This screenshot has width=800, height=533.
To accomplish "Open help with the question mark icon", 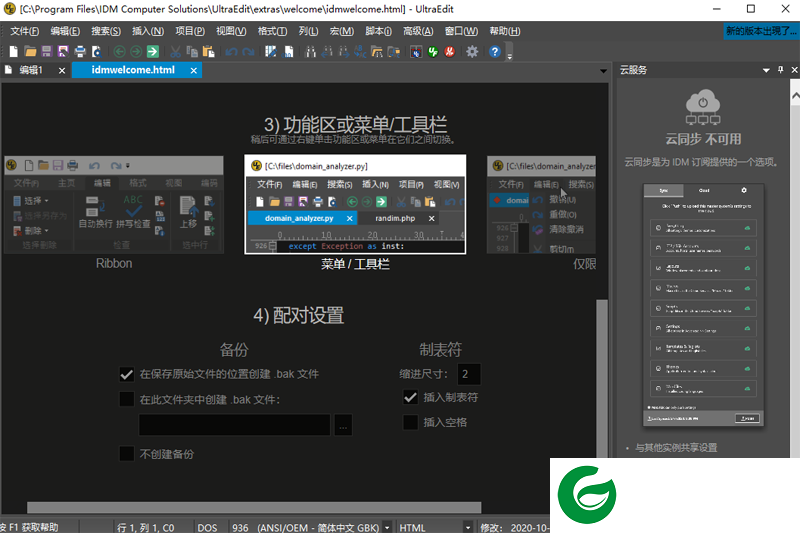I will point(495,52).
